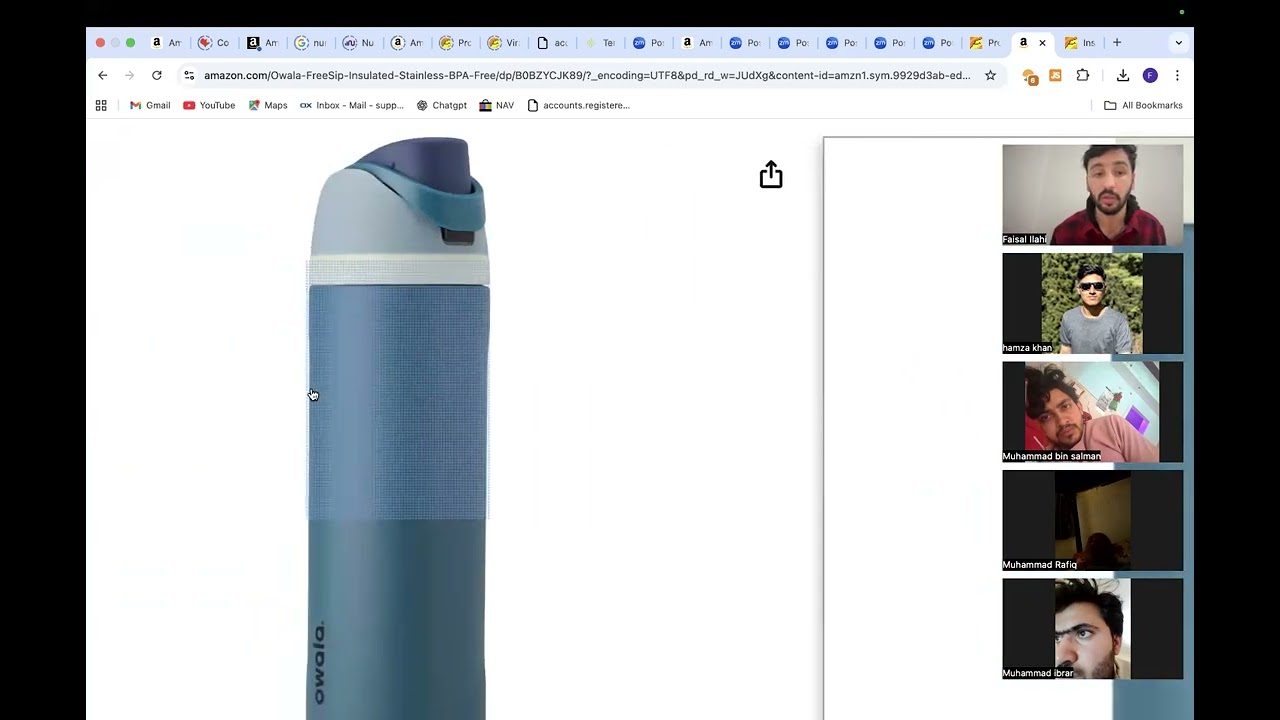Open the Inbox - Mail bookmark
The image size is (1280, 720).
tap(352, 105)
